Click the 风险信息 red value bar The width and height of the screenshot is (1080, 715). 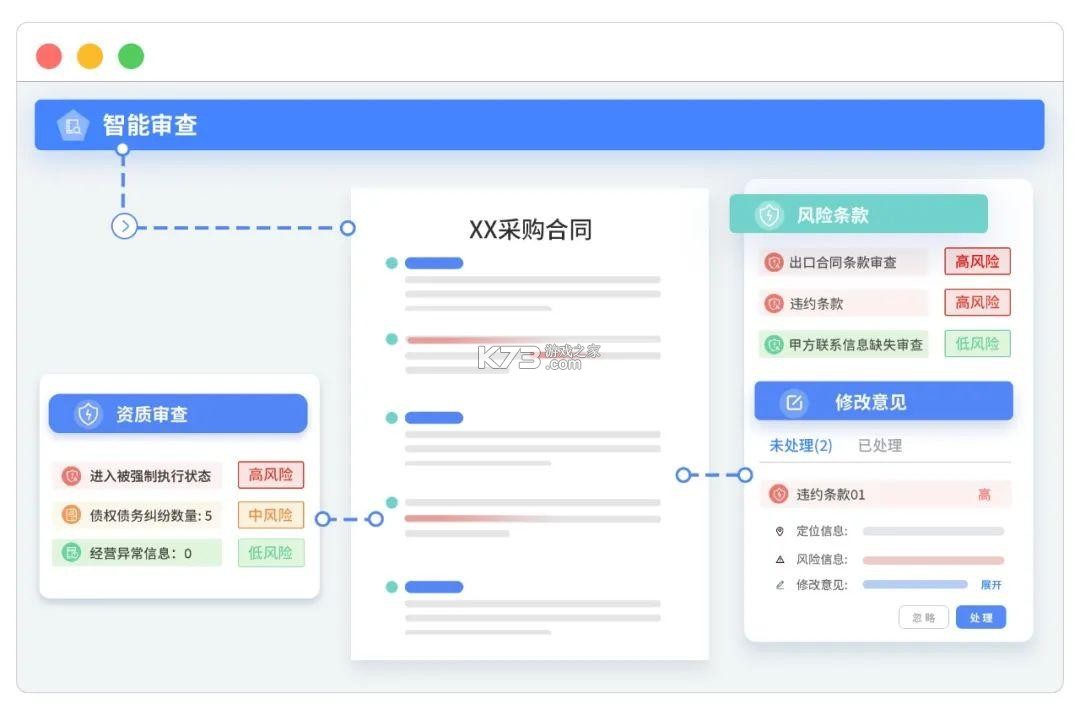(933, 560)
